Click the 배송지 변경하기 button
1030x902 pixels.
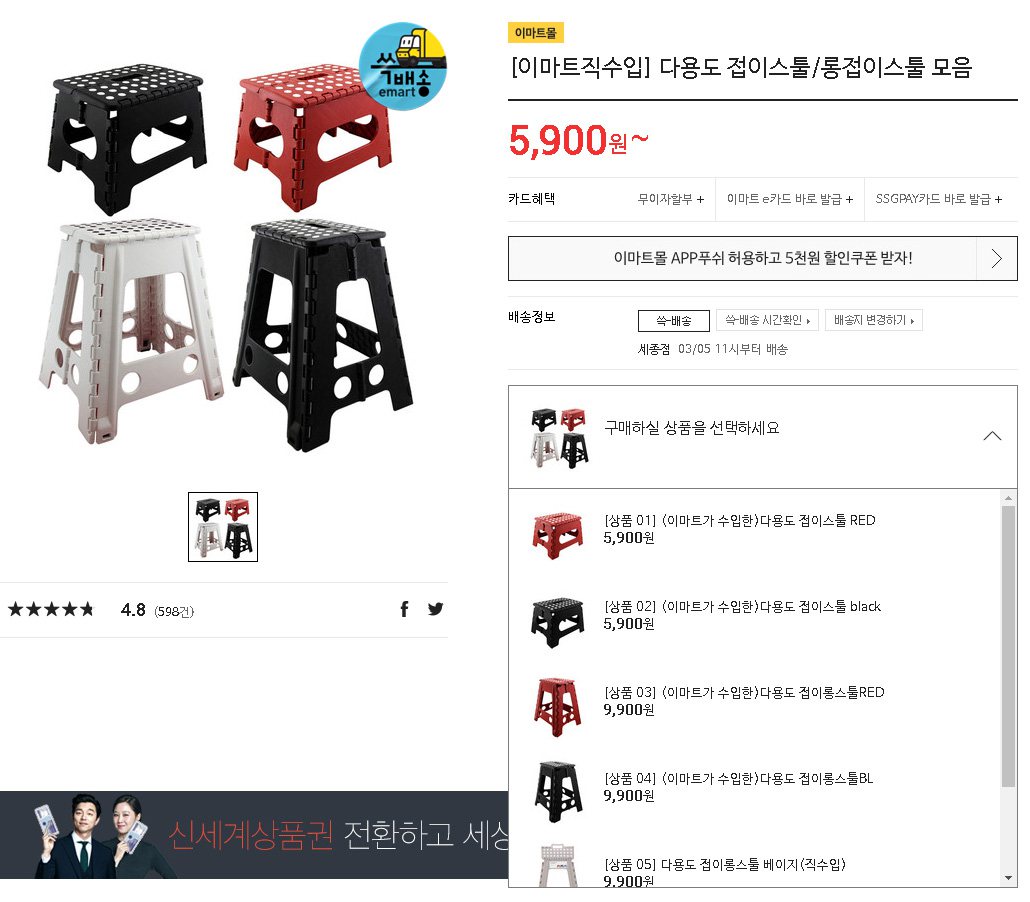pyautogui.click(x=874, y=320)
